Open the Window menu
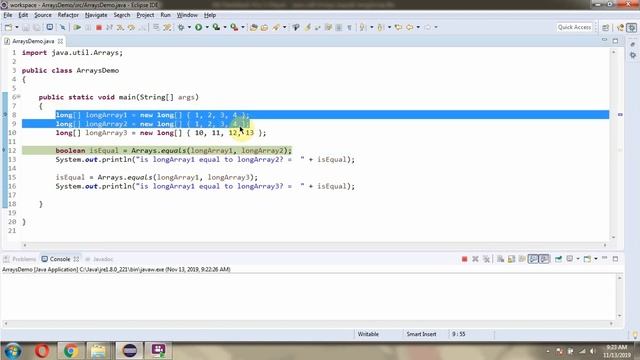Viewport: 640px width, 360px height. pos(187,15)
